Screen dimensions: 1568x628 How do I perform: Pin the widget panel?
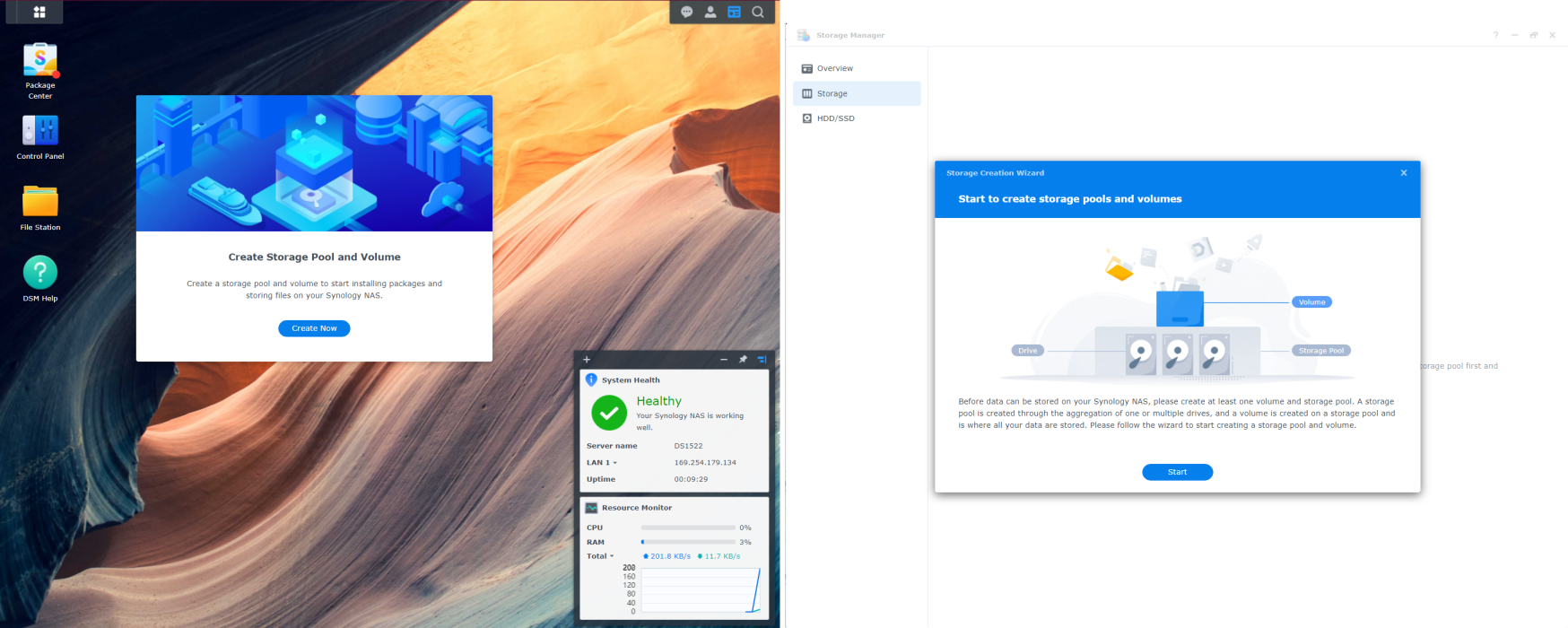743,360
